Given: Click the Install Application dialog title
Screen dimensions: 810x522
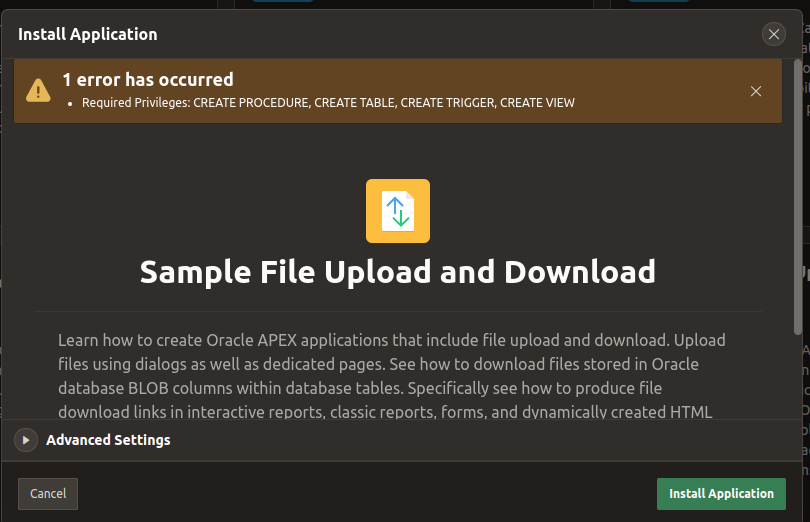Looking at the screenshot, I should pos(88,34).
